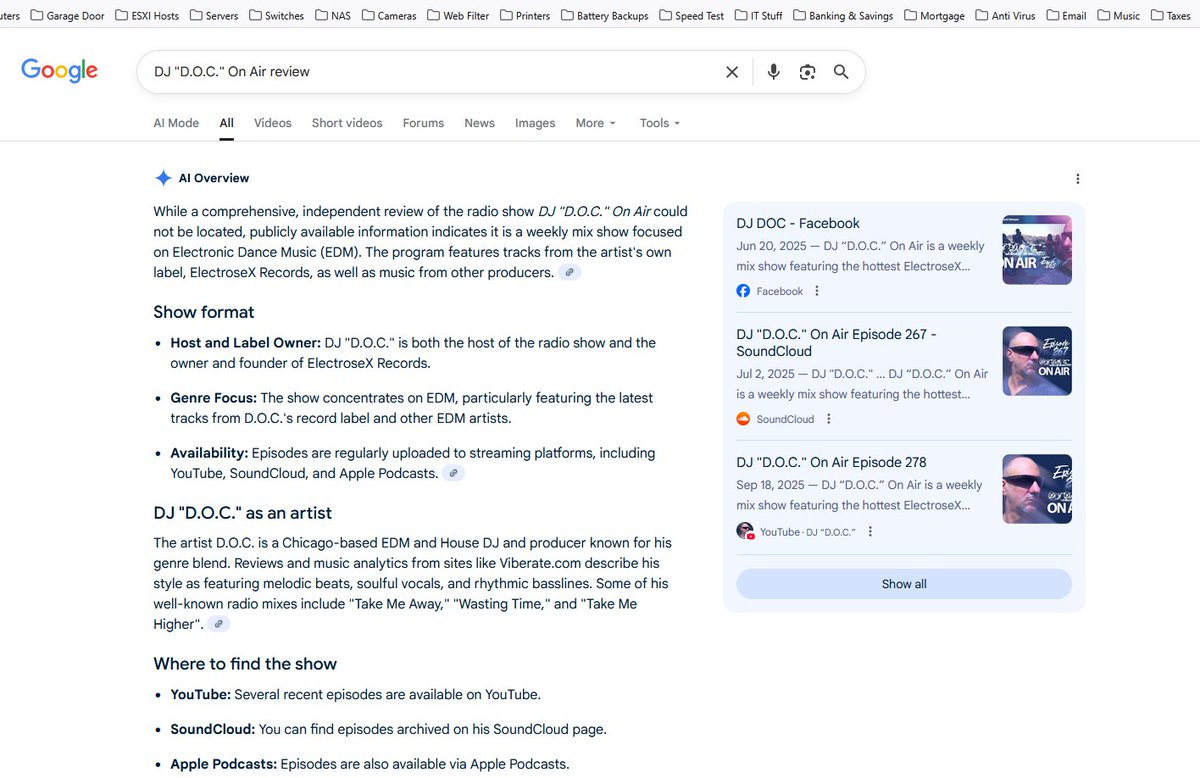
Task: Switch to AI Mode tab
Action: point(176,123)
